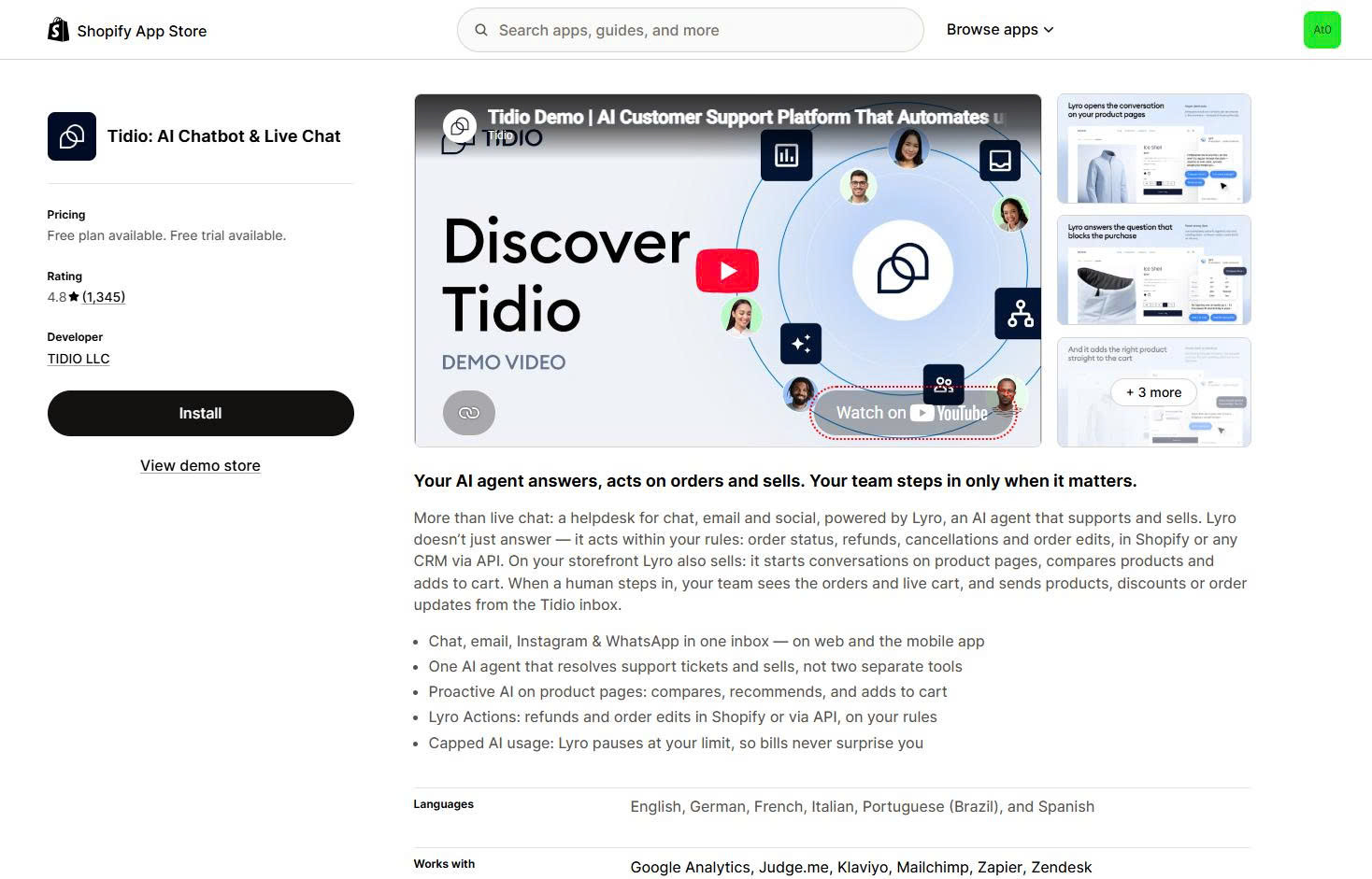This screenshot has height=879, width=1372.
Task: Click the 'Tidio: AI Chatbot & Live Chat' title
Action: [x=223, y=136]
